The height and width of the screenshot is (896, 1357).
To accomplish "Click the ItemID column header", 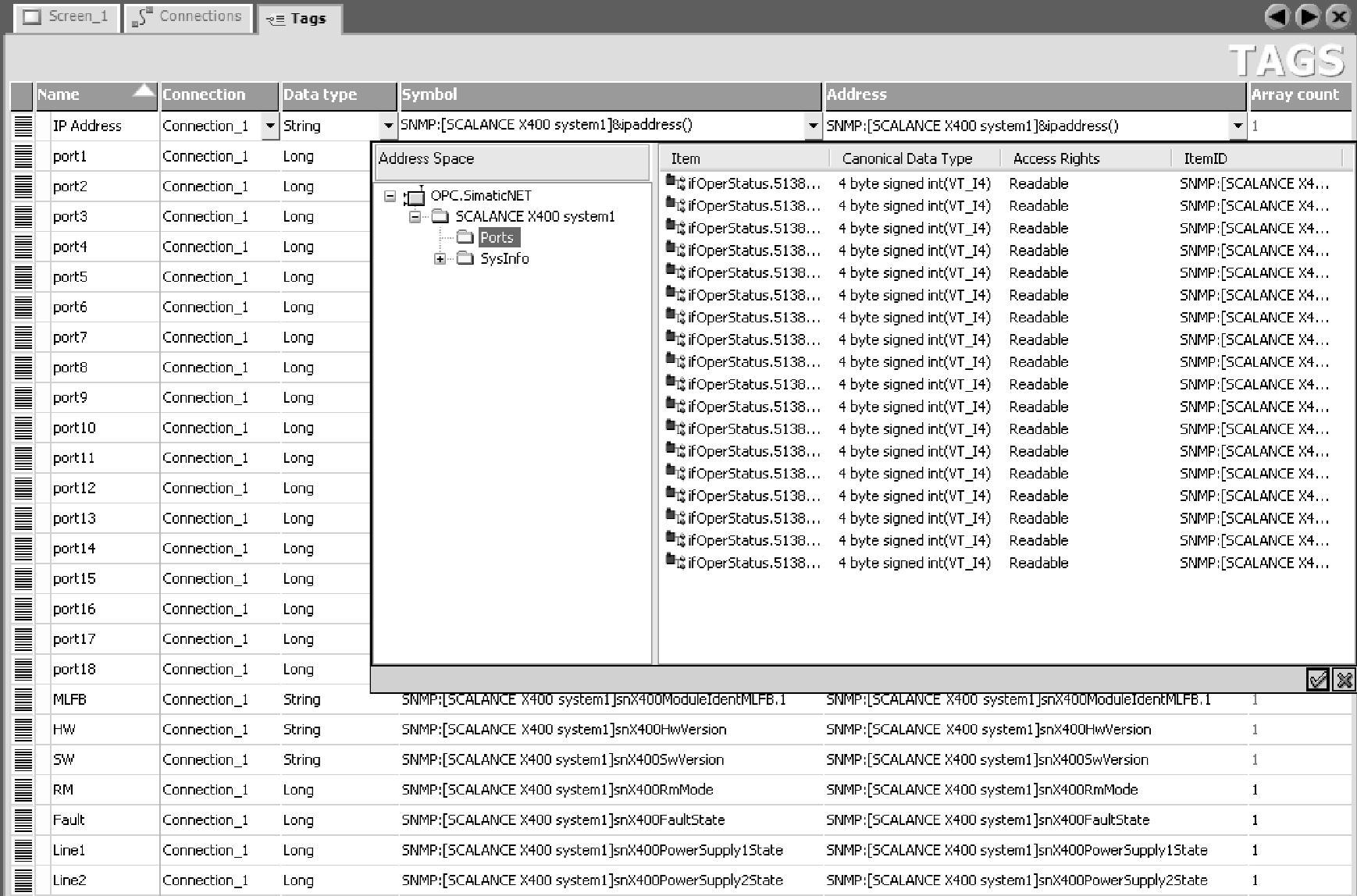I will [x=1257, y=158].
